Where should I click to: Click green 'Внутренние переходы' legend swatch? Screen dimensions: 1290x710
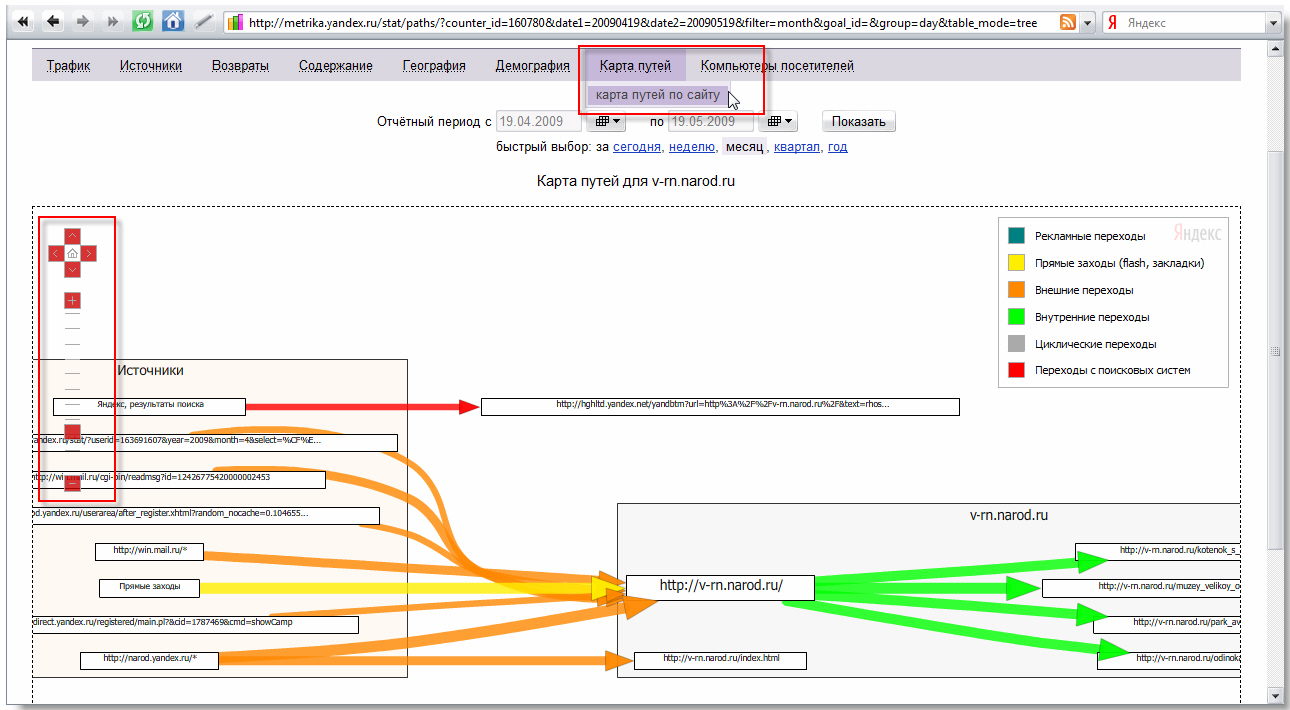tap(1016, 317)
